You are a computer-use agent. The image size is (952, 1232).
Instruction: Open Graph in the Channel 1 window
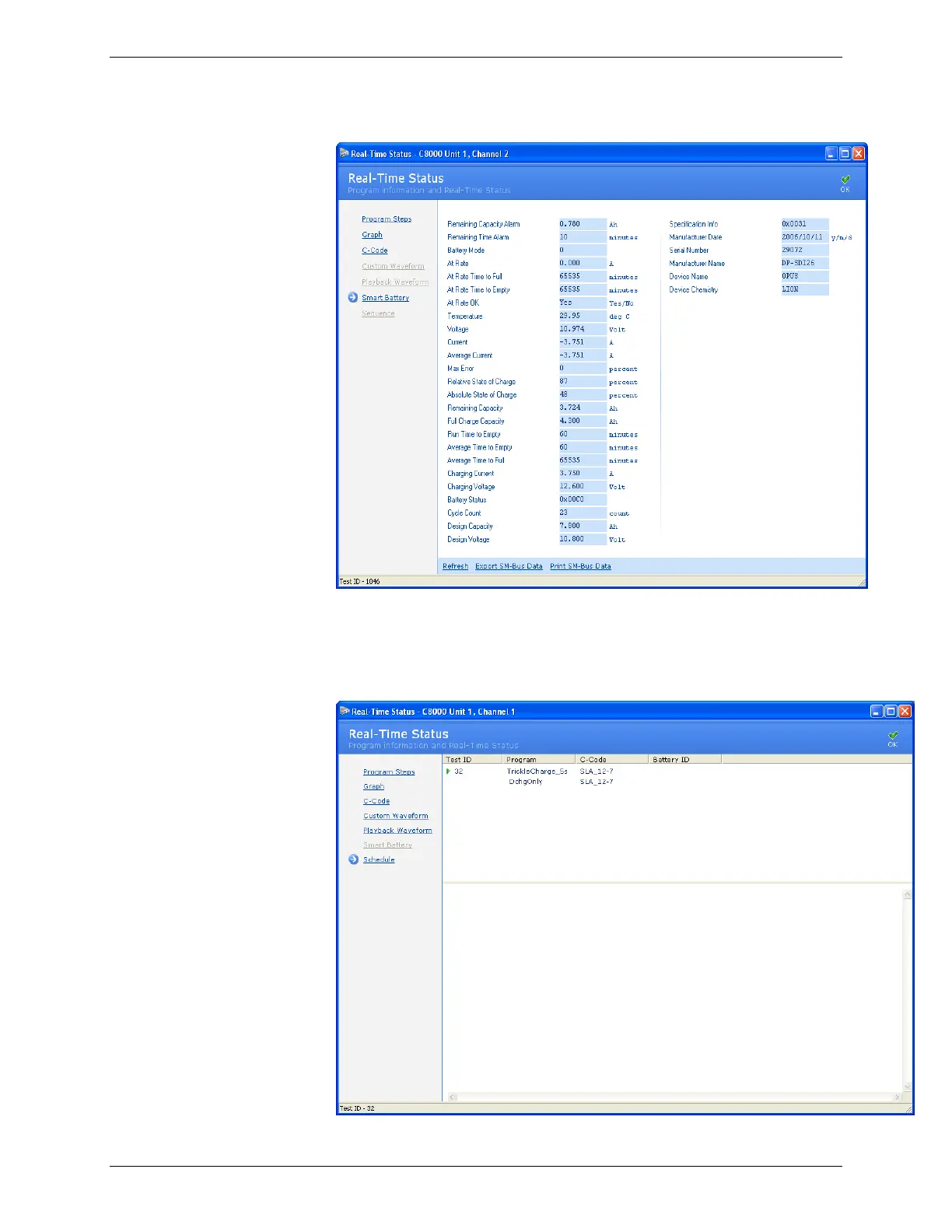tap(373, 787)
